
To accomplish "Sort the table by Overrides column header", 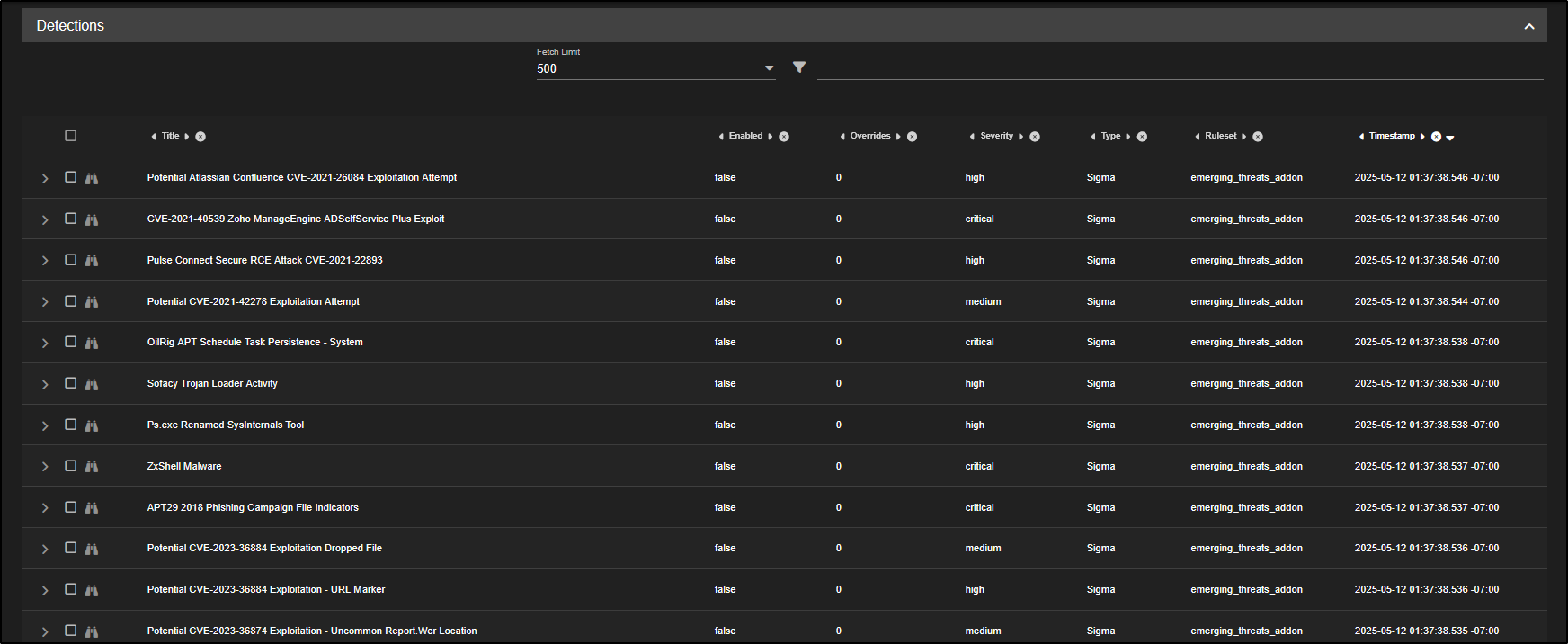I will click(869, 136).
